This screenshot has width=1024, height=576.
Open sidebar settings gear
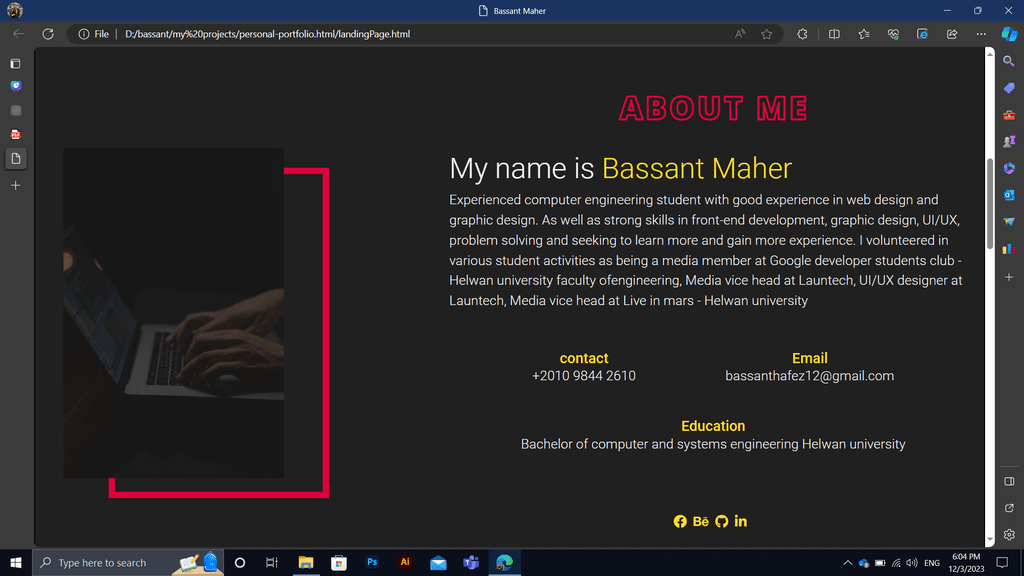coord(1009,535)
